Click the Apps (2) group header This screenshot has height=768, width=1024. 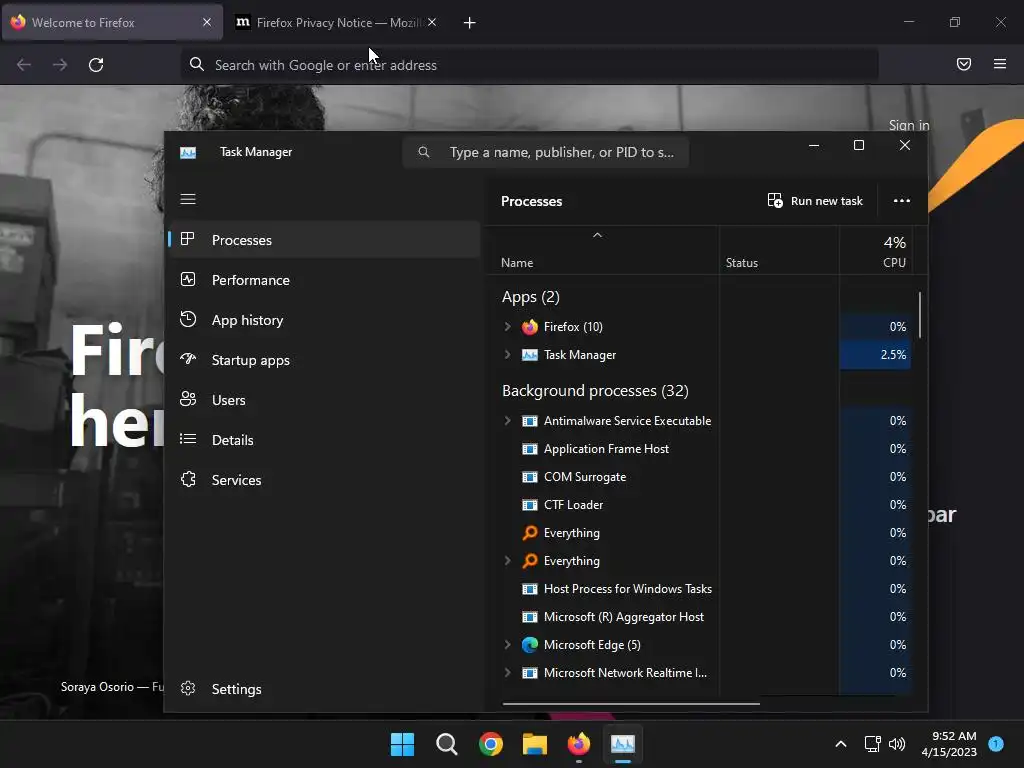[530, 297]
